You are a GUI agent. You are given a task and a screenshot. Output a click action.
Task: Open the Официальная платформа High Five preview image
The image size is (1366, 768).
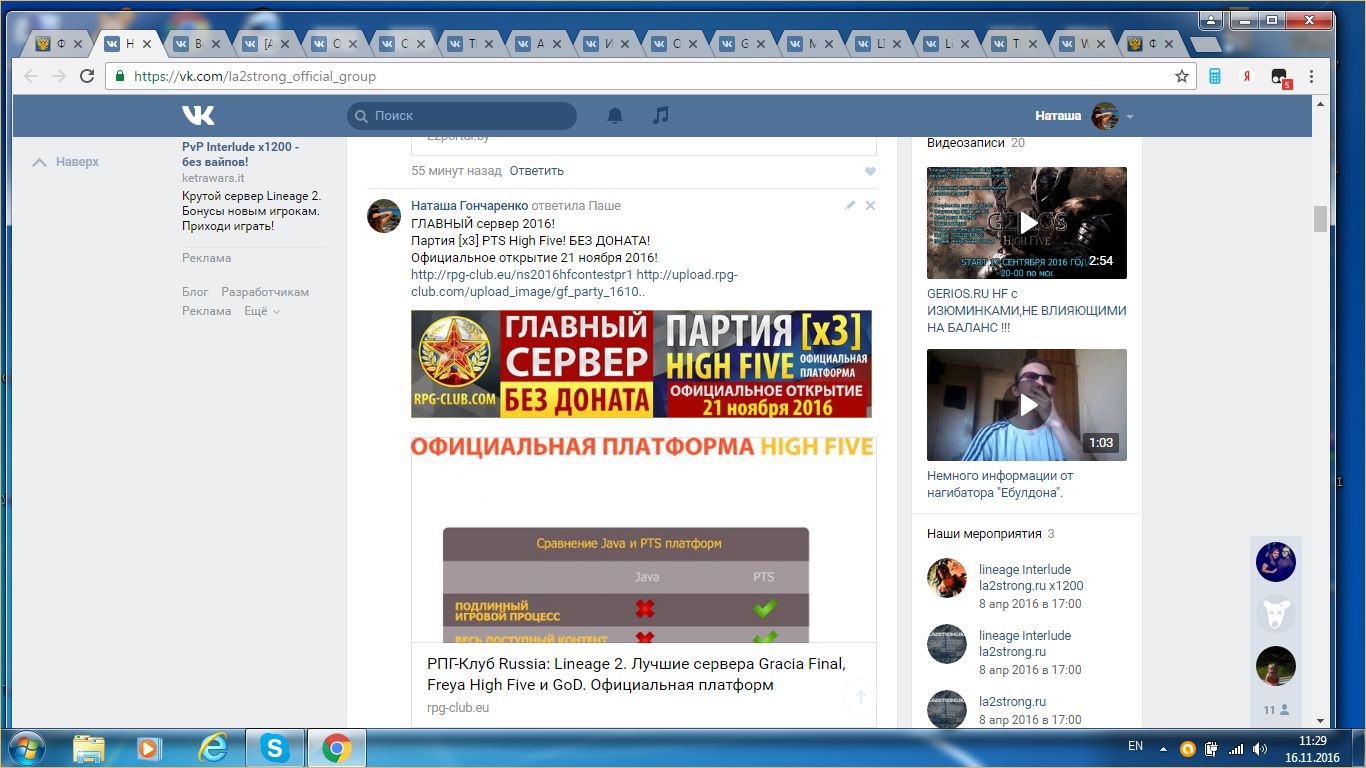(643, 538)
